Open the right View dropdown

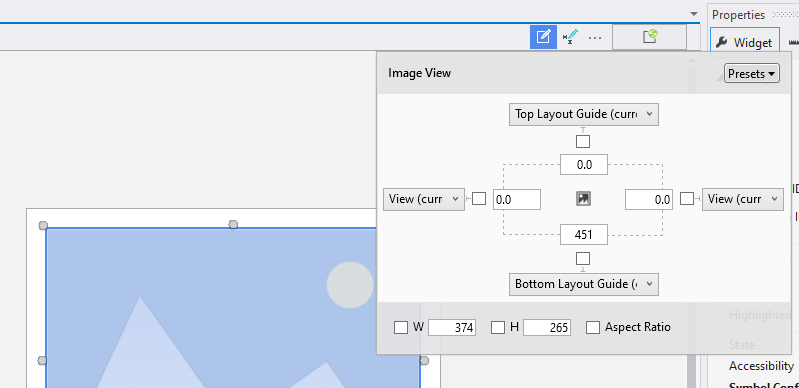[742, 199]
